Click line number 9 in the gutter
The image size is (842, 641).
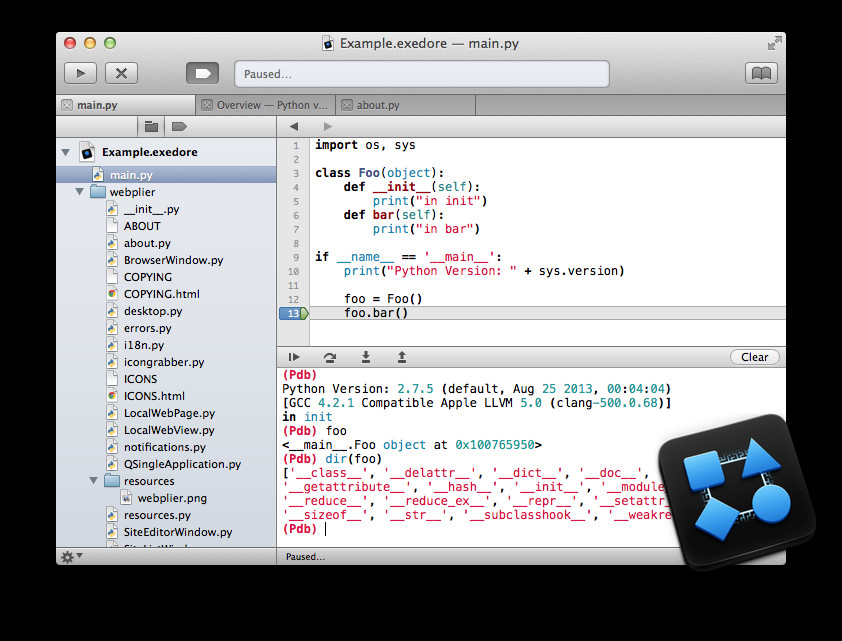tap(296, 258)
